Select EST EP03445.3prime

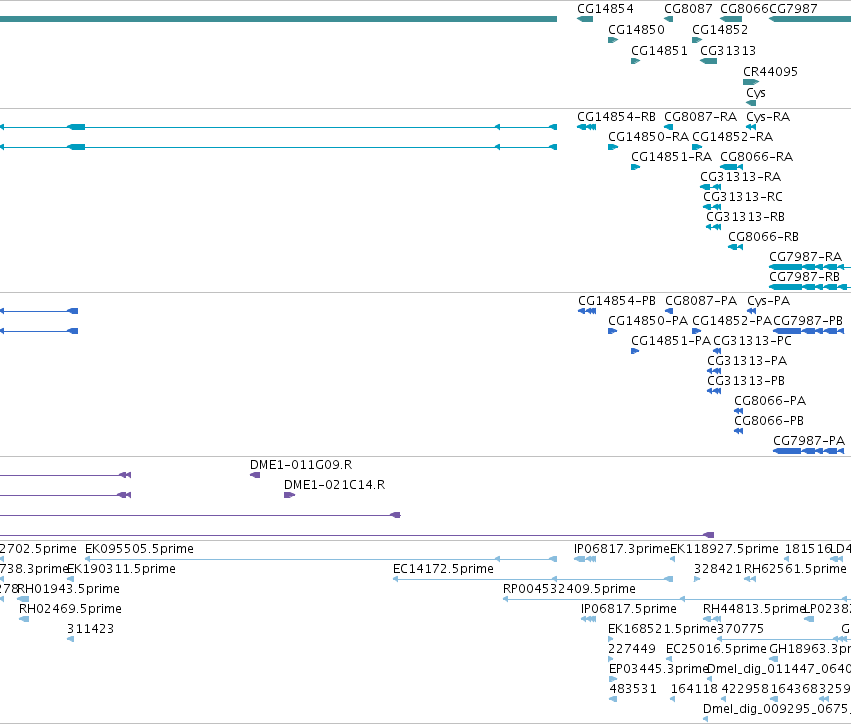pos(658,669)
